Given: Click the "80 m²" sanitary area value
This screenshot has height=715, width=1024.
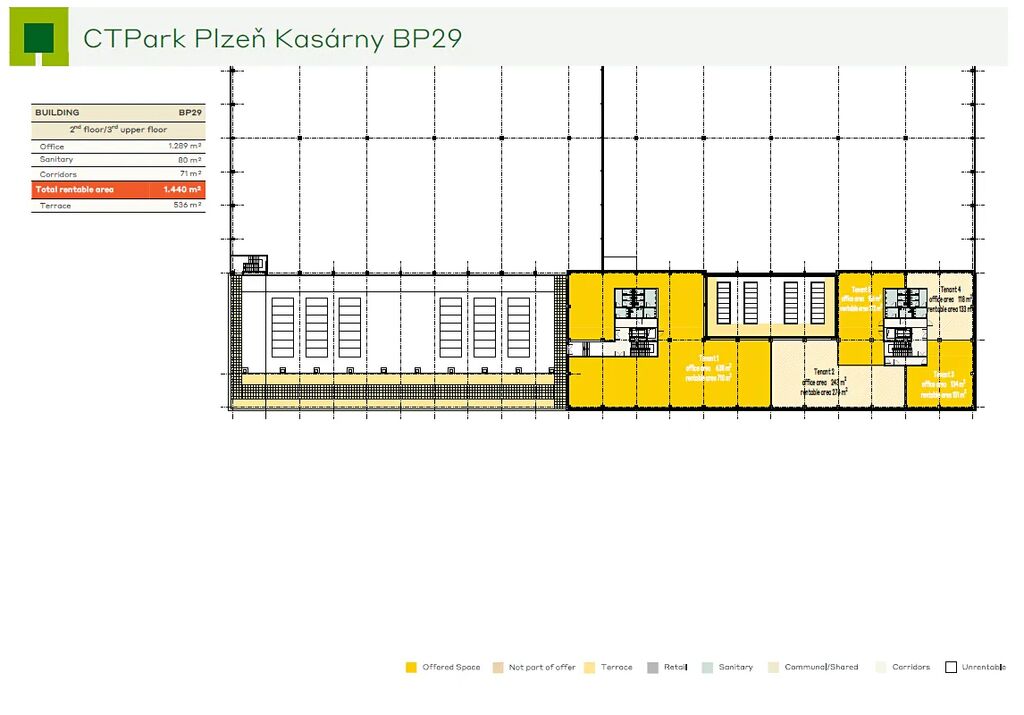Looking at the screenshot, I should pos(189,160).
